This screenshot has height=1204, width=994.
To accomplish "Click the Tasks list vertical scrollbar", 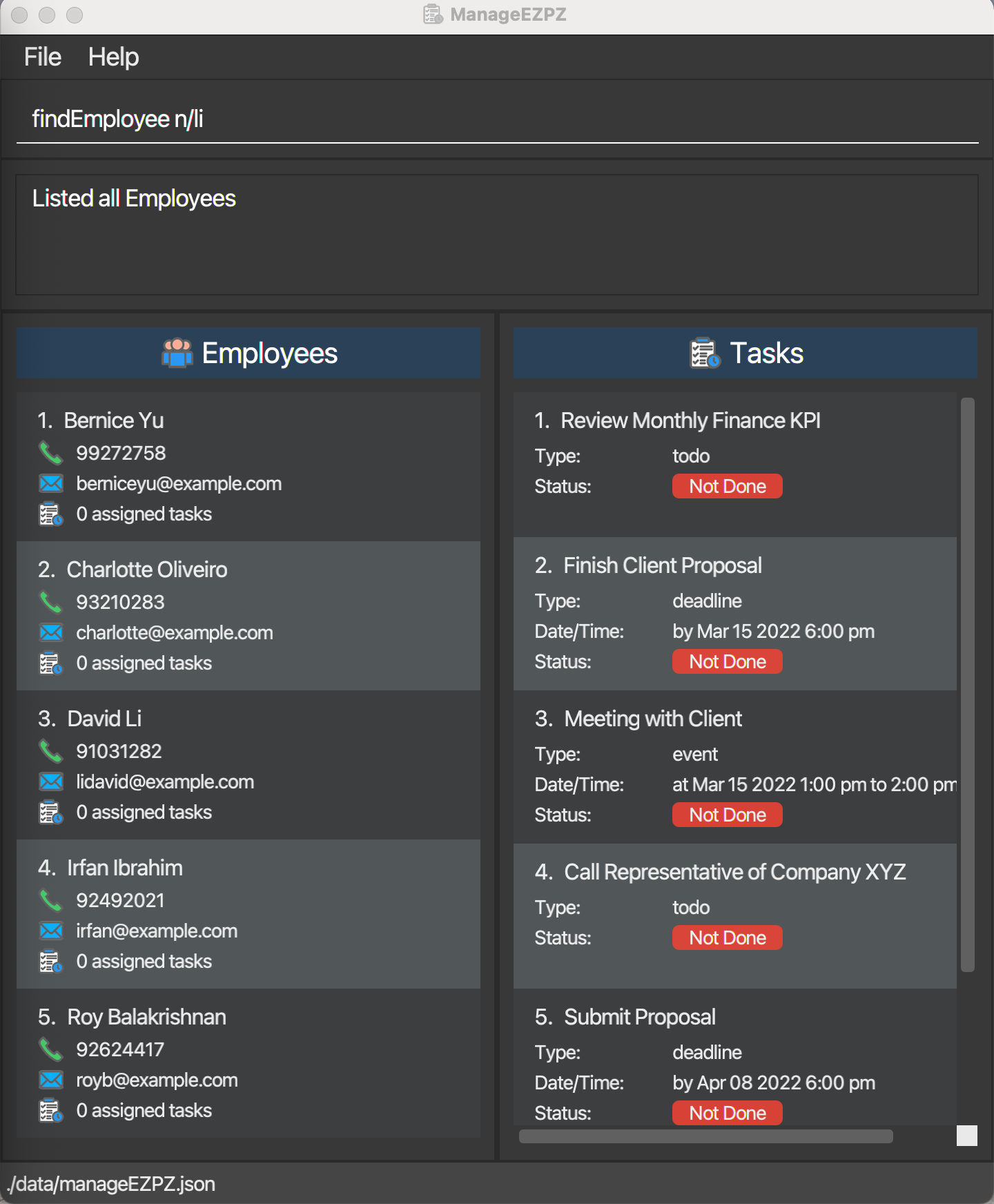I will pyautogui.click(x=968, y=685).
